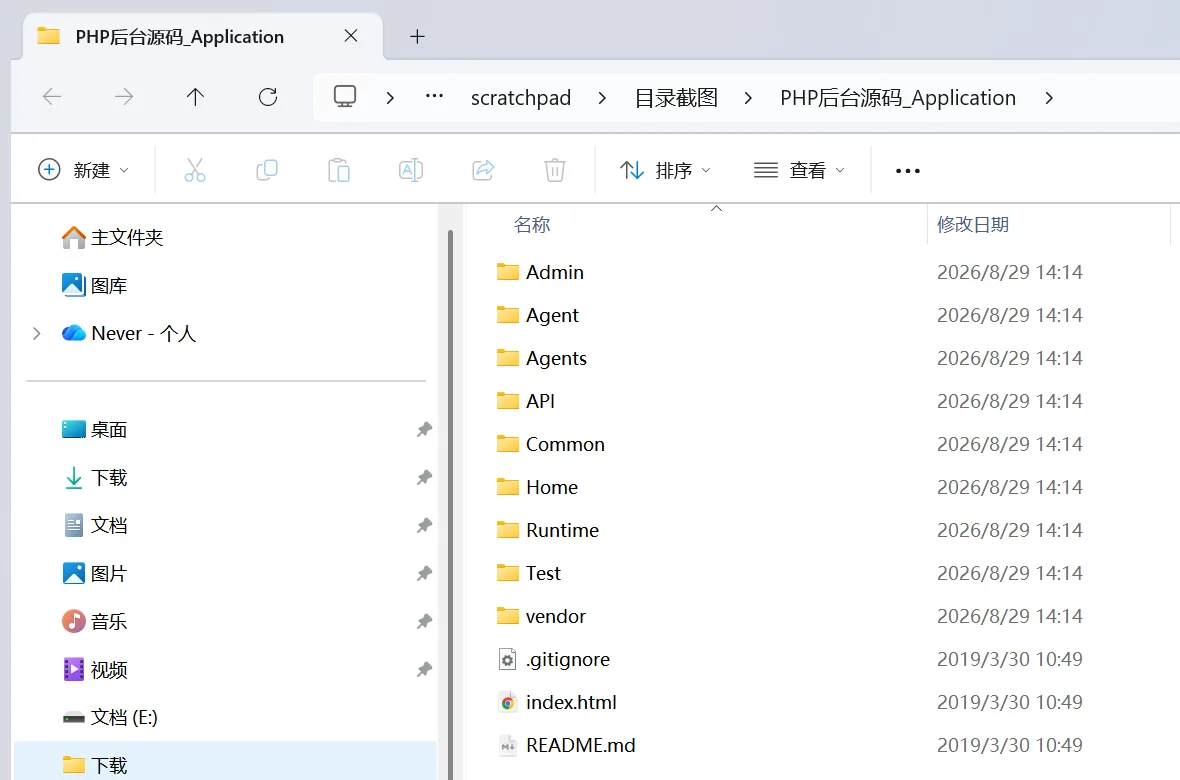Open the 排序 sort dropdown

click(665, 170)
